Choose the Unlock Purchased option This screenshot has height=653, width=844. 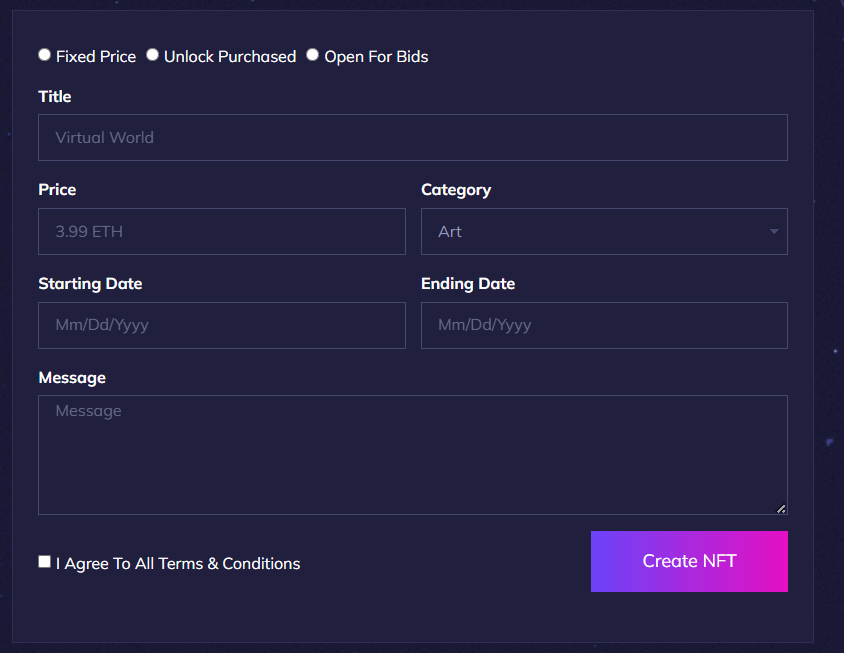coord(152,55)
